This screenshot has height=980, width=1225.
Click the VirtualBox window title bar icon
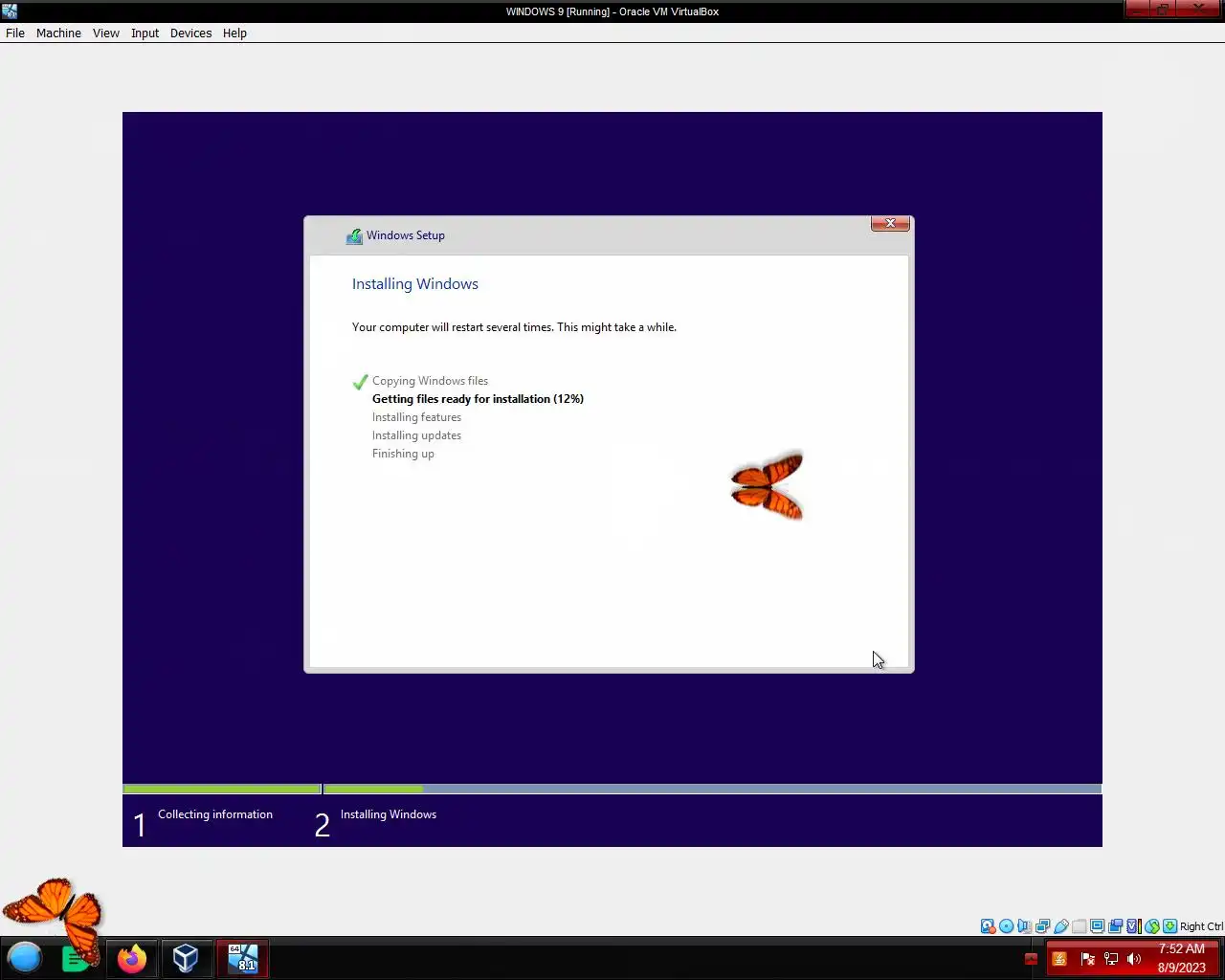pos(10,11)
